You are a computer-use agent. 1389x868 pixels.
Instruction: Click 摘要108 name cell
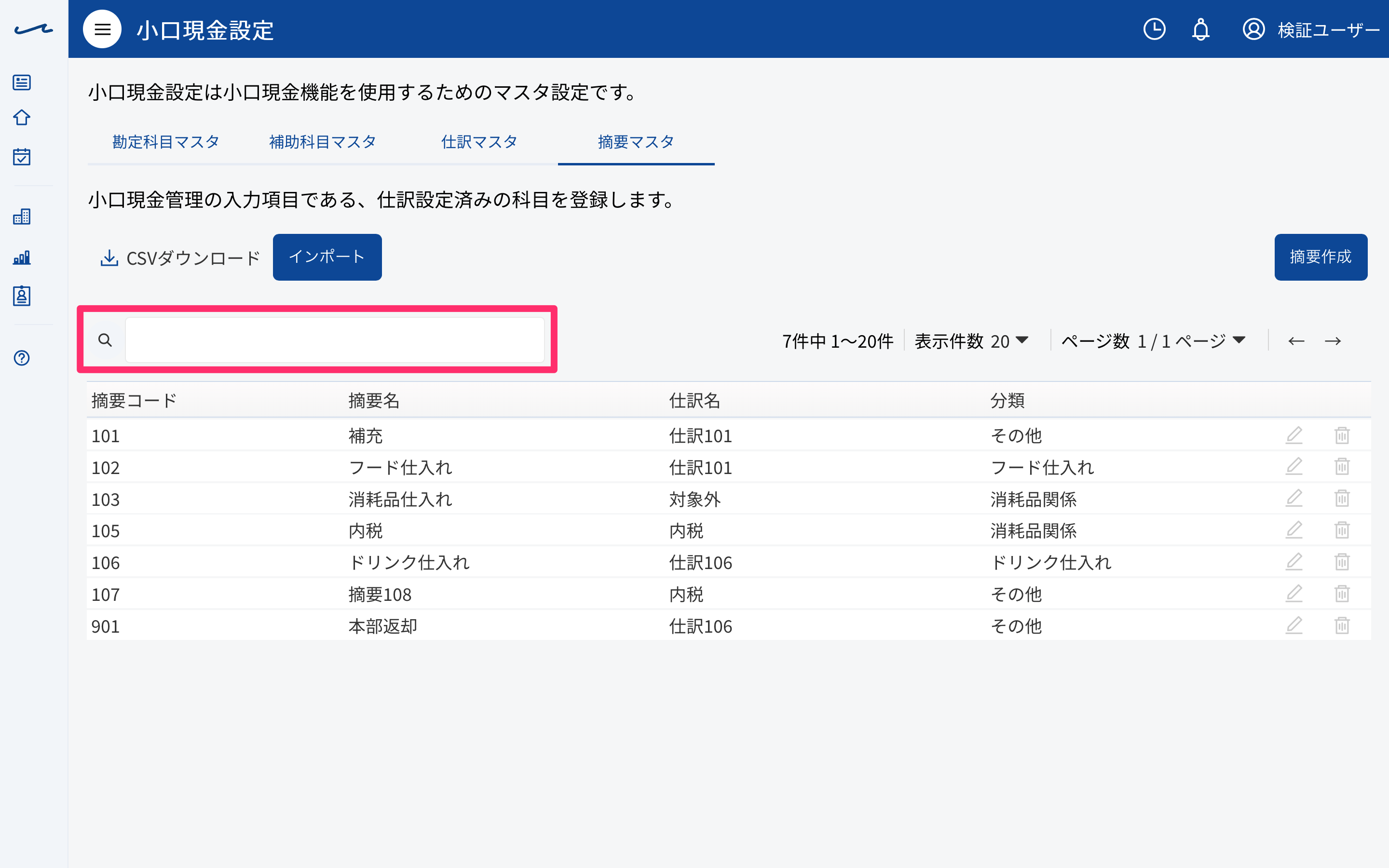click(x=380, y=595)
